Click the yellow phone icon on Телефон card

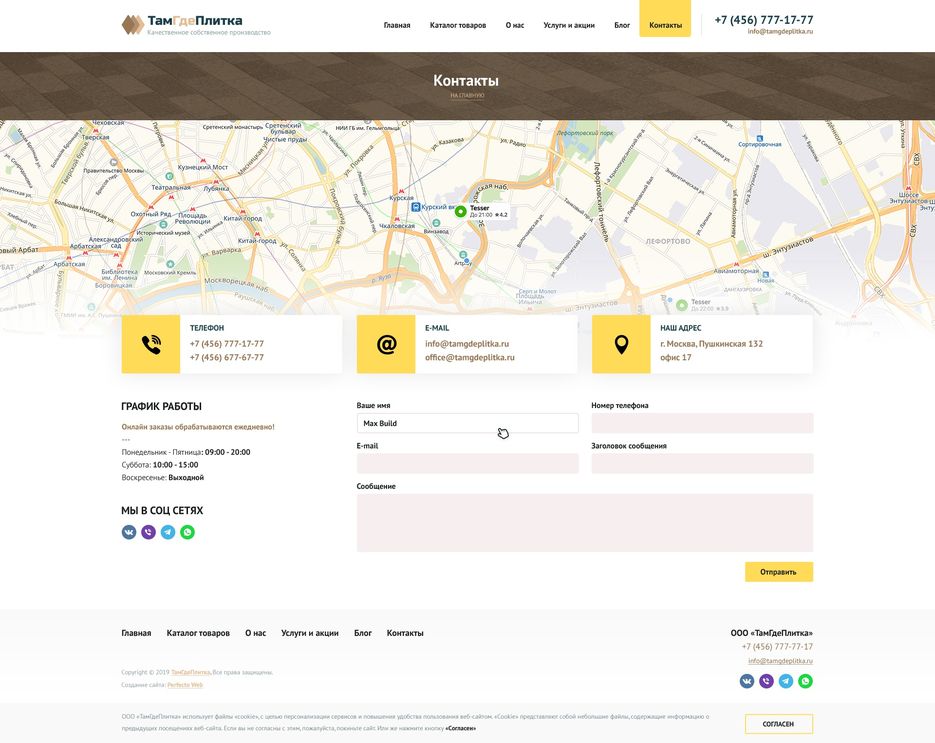[x=151, y=345]
